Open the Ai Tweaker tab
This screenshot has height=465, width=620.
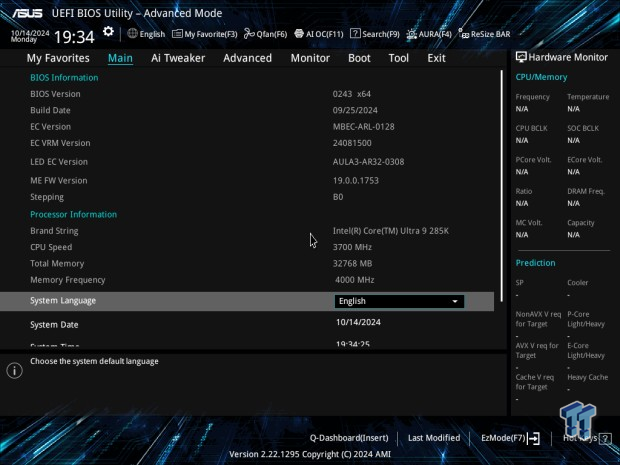pos(178,58)
